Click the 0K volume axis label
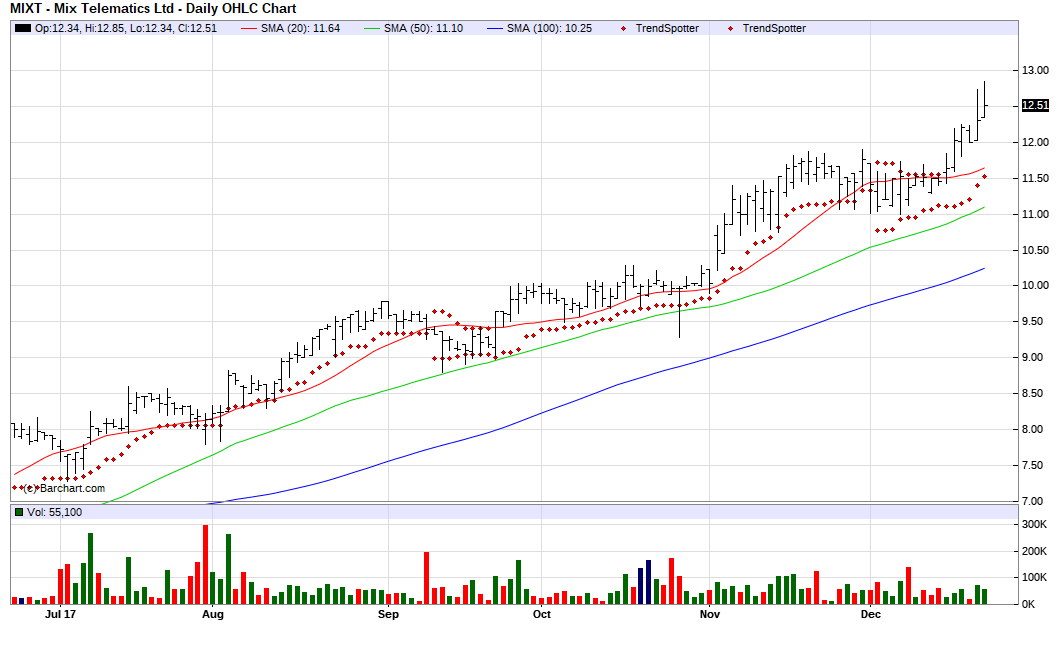Image resolution: width=1060 pixels, height=645 pixels. tap(1028, 604)
